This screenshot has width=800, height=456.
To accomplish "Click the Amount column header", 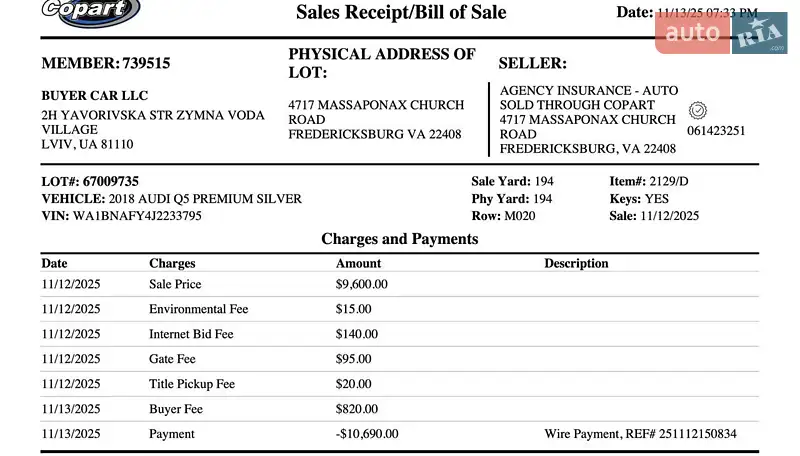I will point(358,263).
